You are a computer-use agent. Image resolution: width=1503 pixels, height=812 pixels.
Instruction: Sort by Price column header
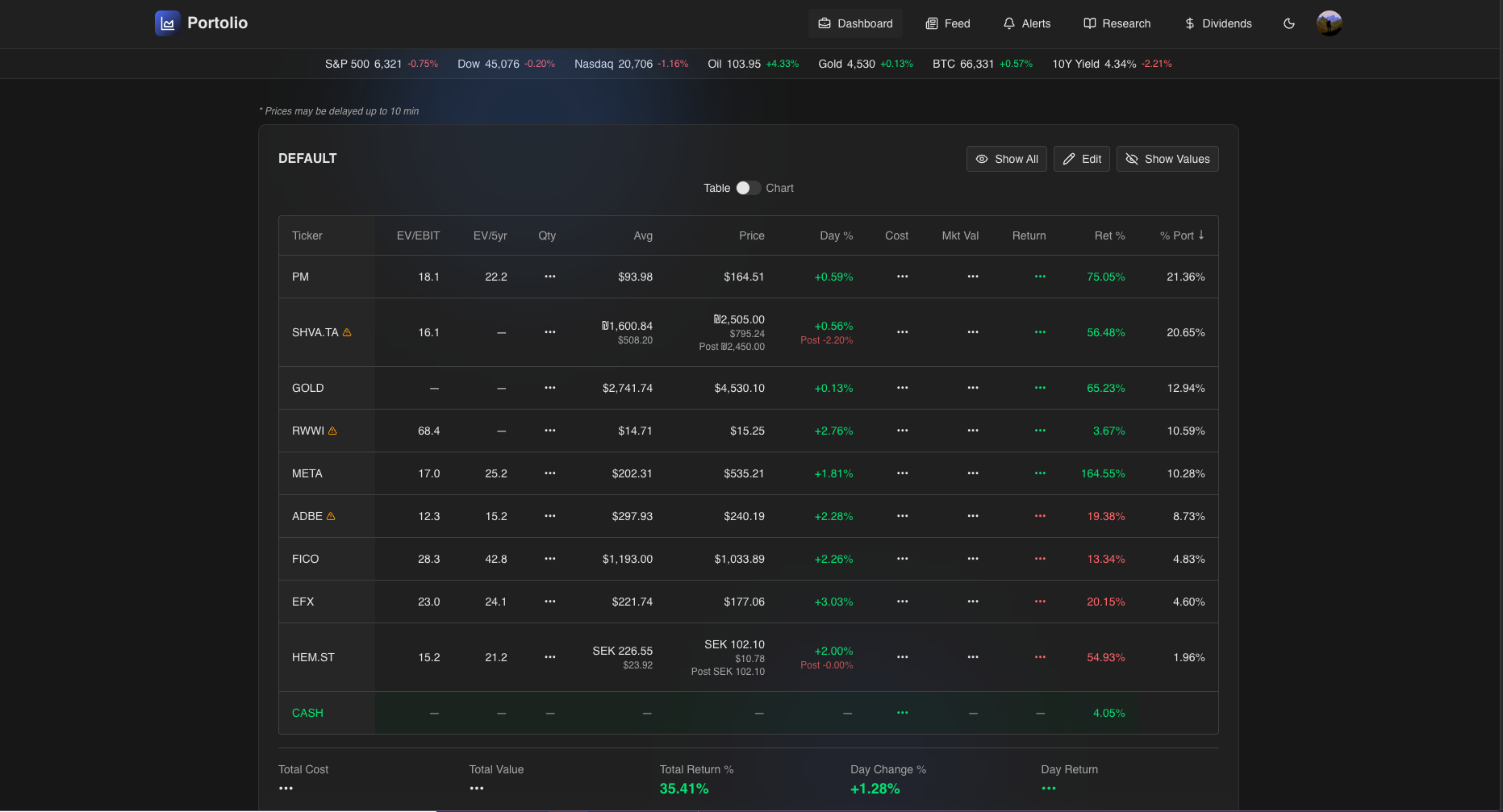(752, 235)
